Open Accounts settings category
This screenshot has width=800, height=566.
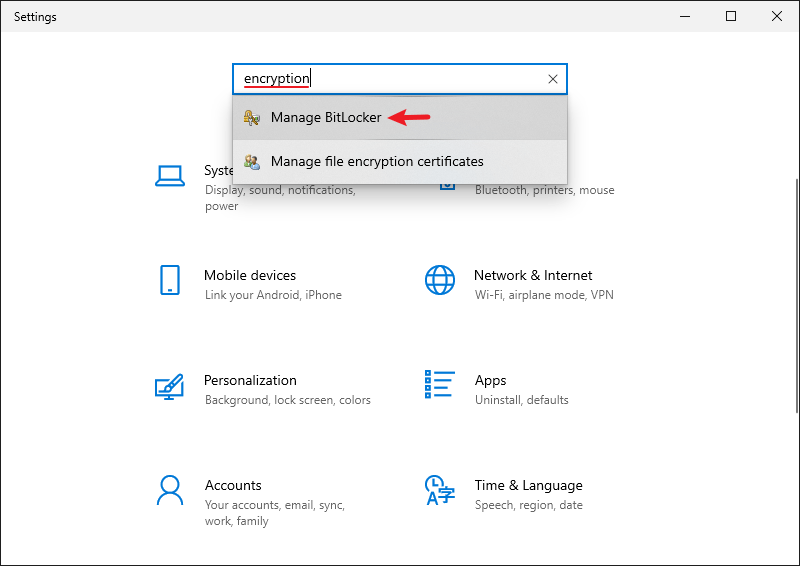[x=233, y=485]
